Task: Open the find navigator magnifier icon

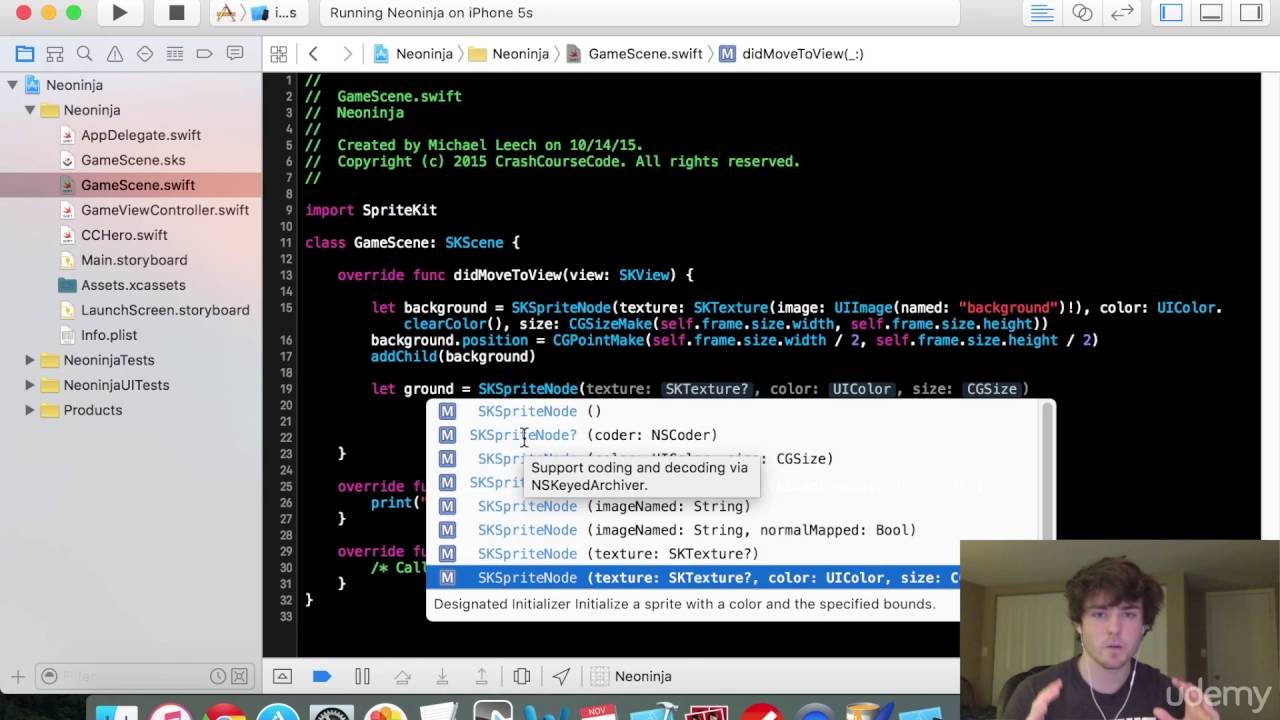Action: (85, 54)
